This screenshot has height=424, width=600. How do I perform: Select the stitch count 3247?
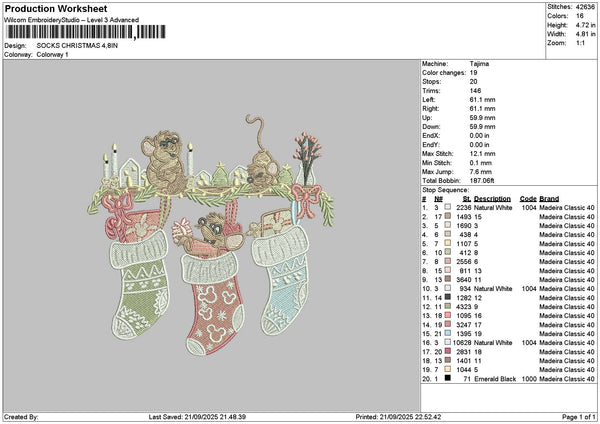[x=464, y=325]
